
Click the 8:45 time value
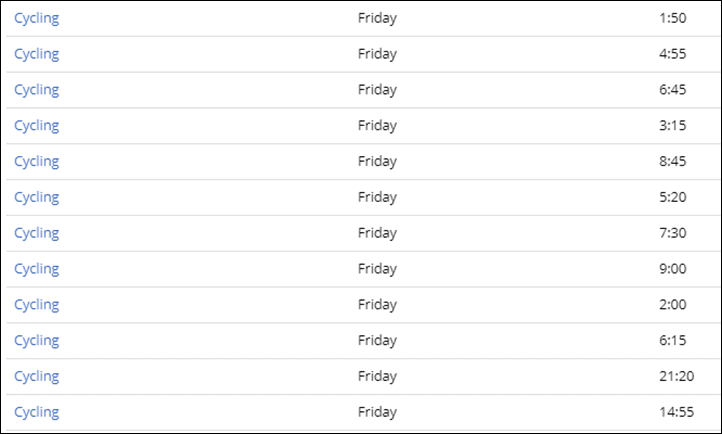click(x=673, y=161)
